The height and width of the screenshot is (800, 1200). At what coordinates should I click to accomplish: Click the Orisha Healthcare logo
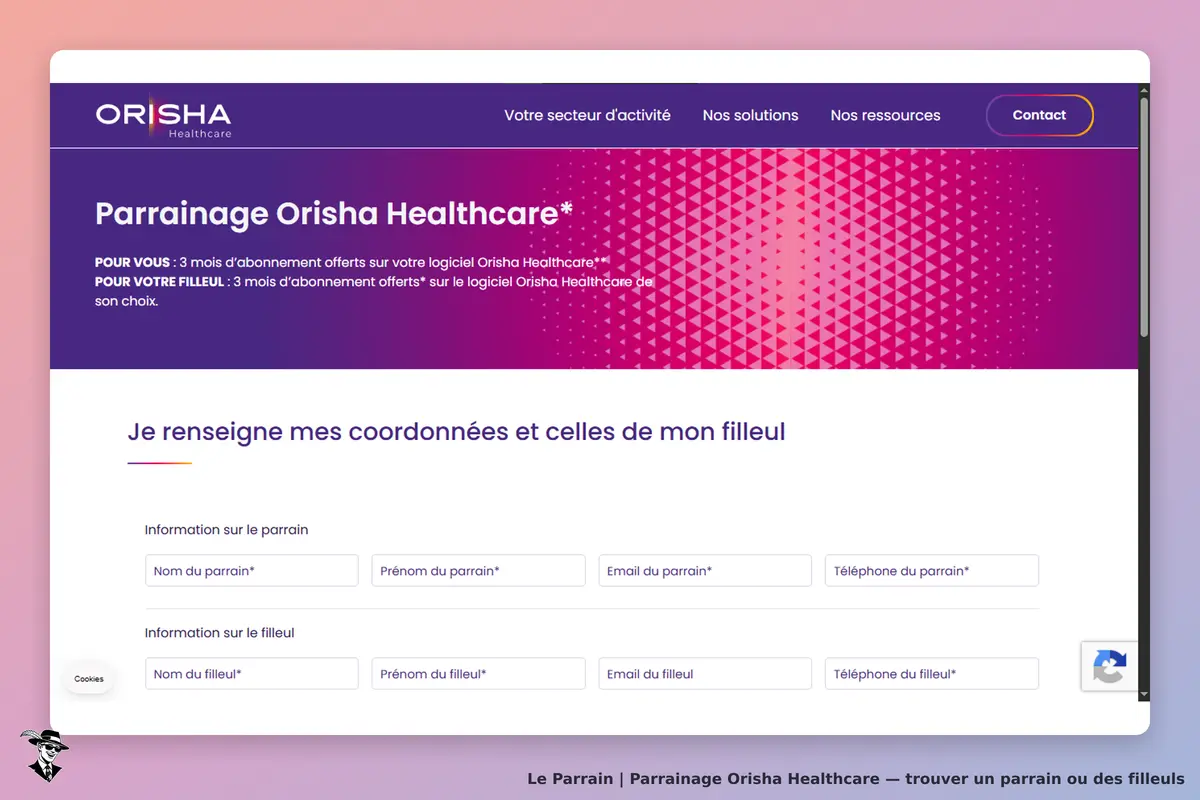[x=163, y=117]
